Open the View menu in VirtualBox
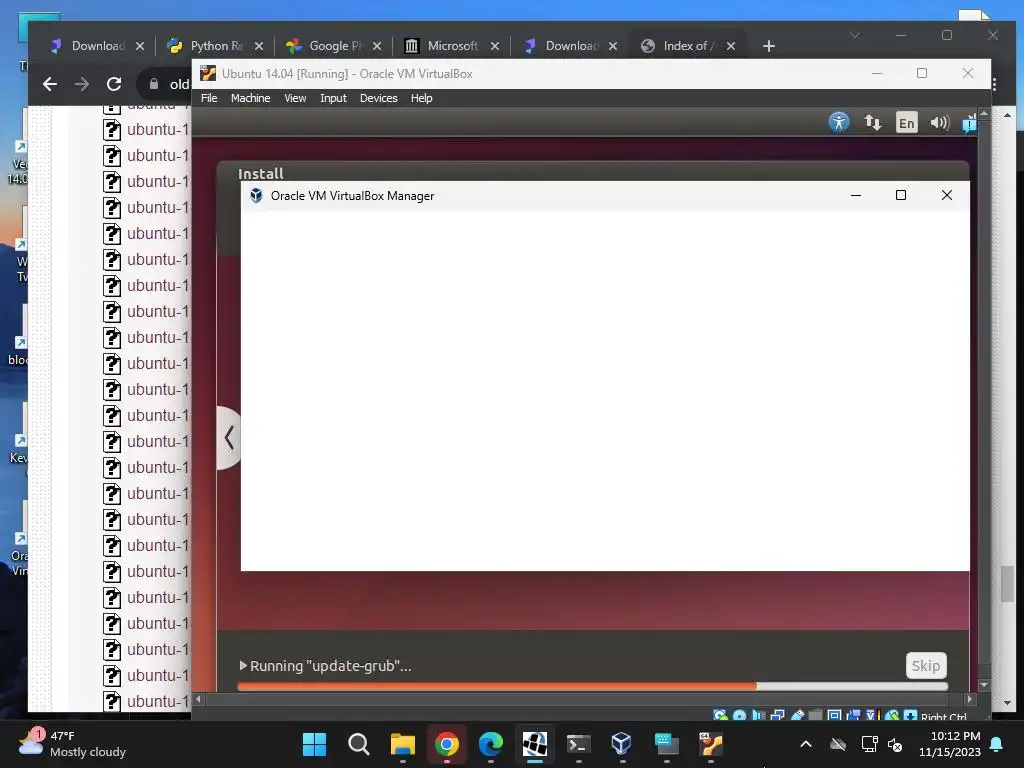 [x=295, y=98]
